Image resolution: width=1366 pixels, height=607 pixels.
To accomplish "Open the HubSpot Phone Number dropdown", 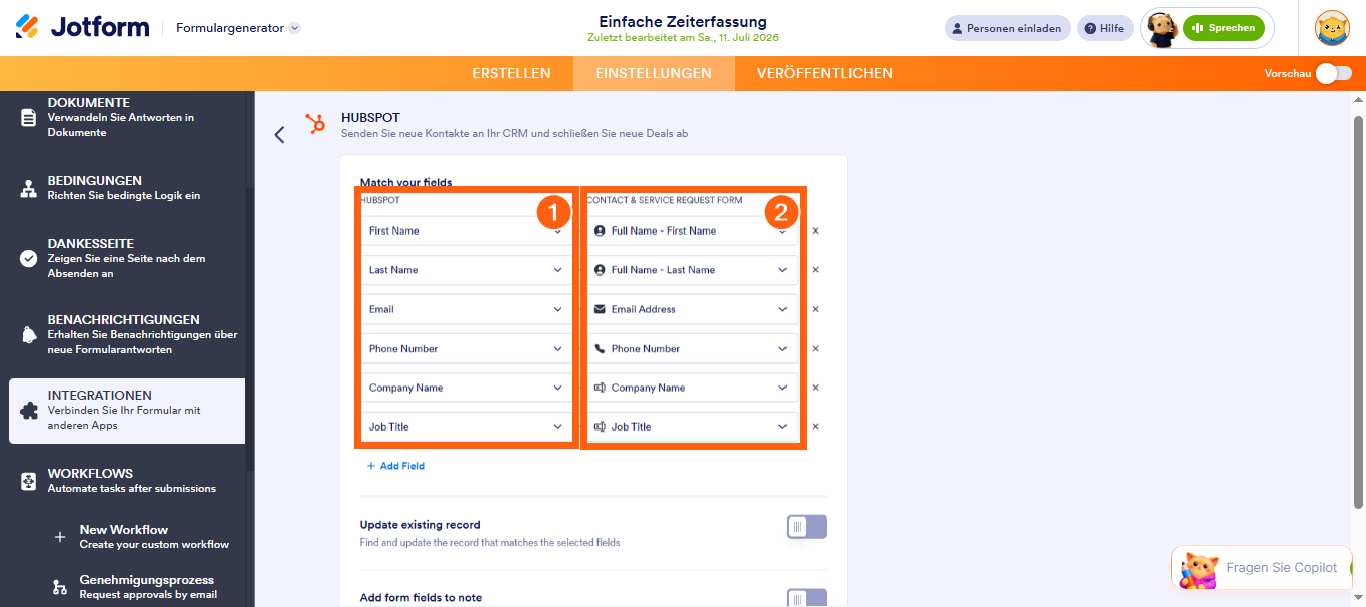I will pyautogui.click(x=465, y=349).
